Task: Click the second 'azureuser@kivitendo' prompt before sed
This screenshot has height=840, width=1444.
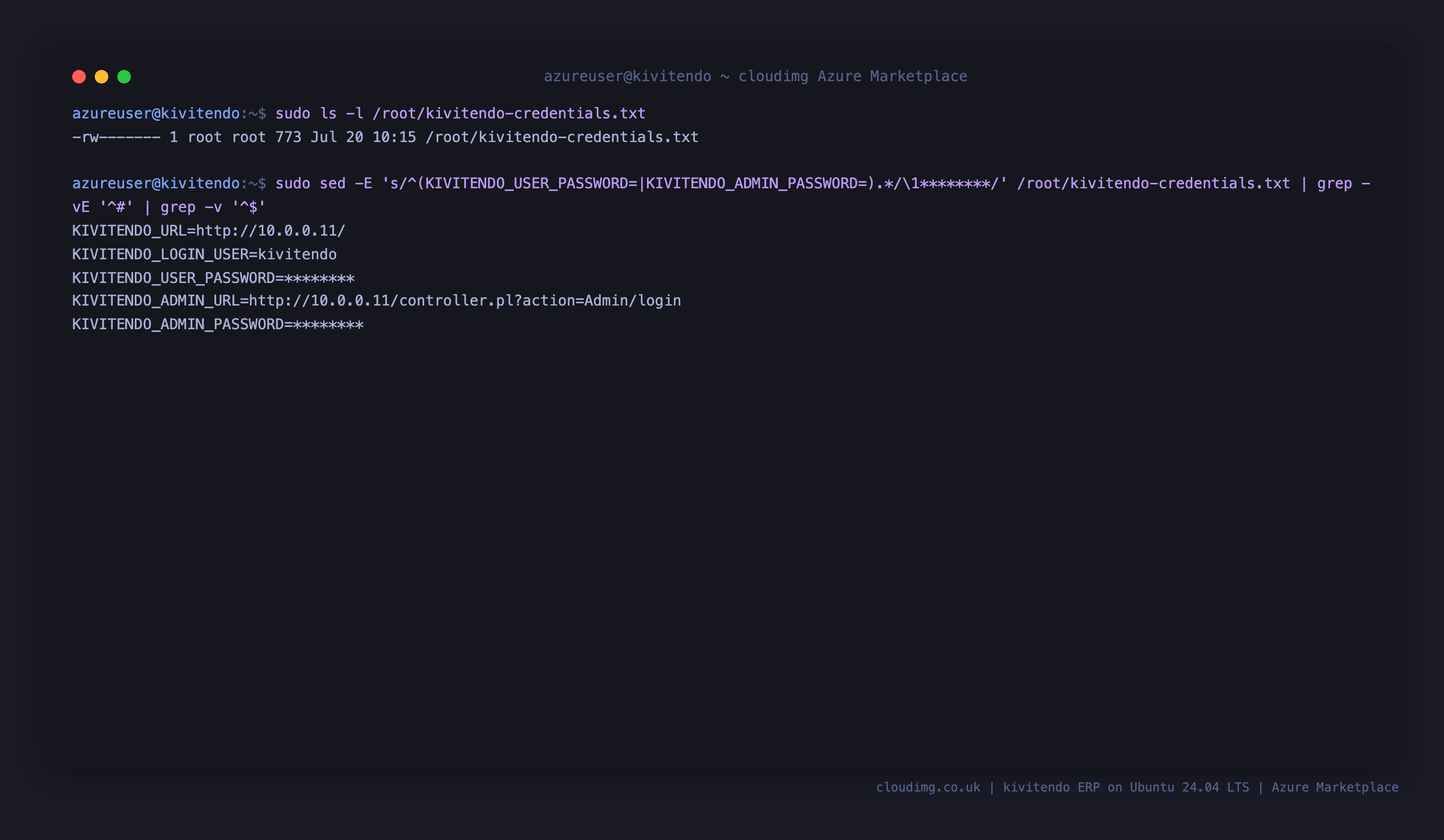Action: click(156, 183)
